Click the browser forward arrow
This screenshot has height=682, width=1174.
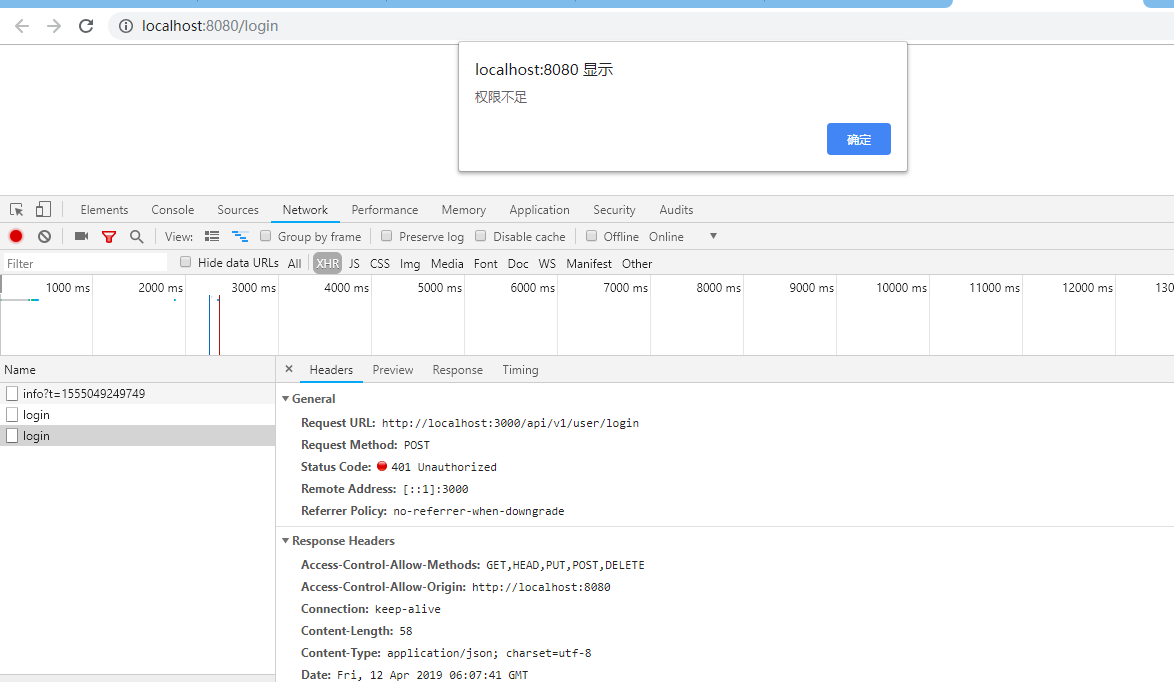pos(54,26)
